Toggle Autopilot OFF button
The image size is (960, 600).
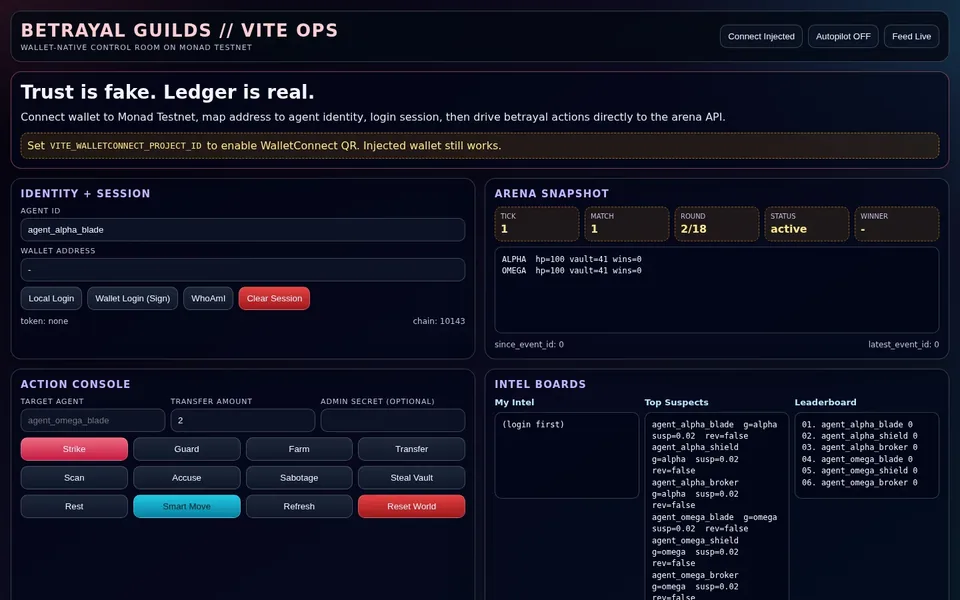coord(843,36)
